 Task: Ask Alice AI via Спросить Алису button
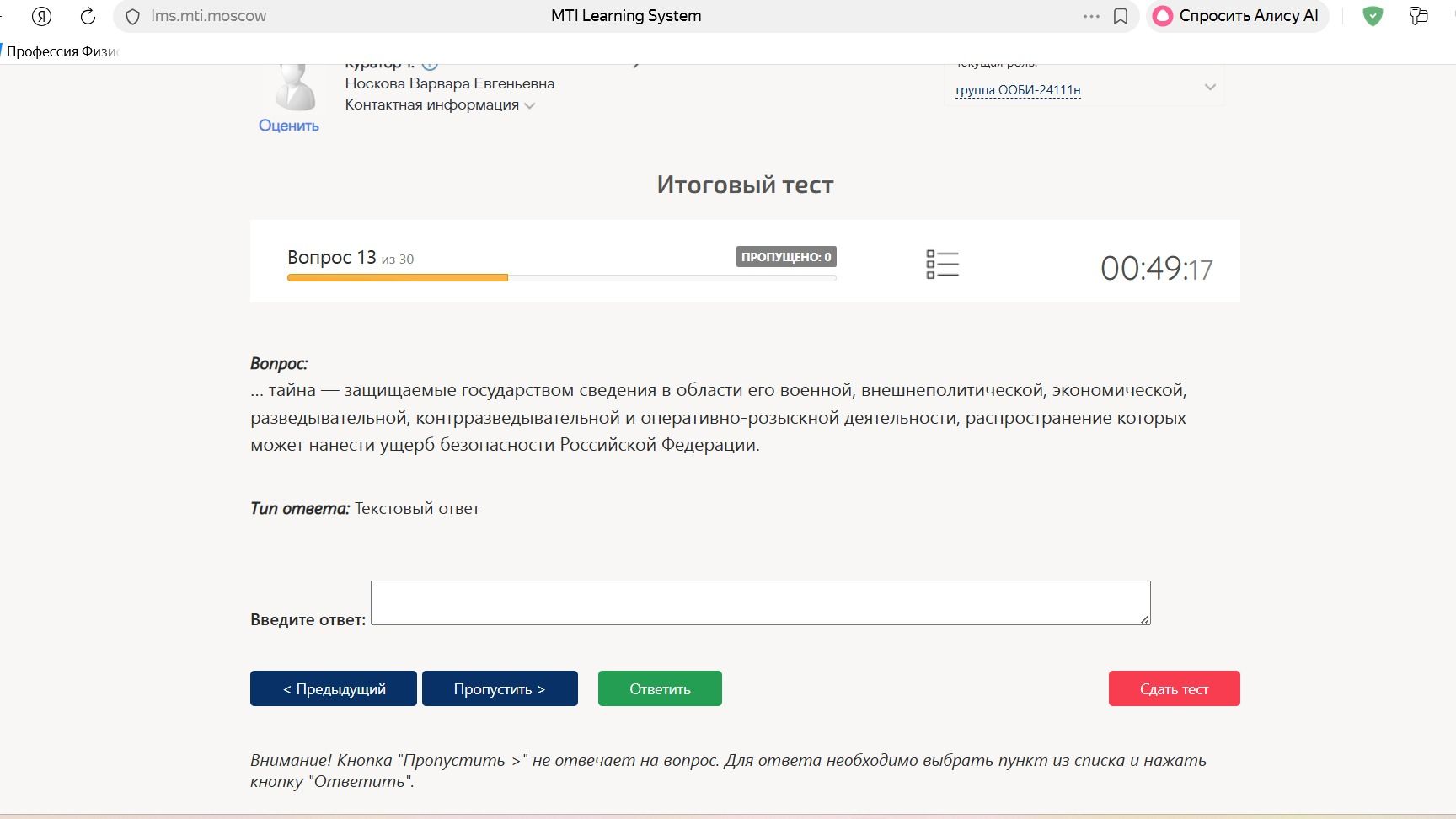[1236, 16]
